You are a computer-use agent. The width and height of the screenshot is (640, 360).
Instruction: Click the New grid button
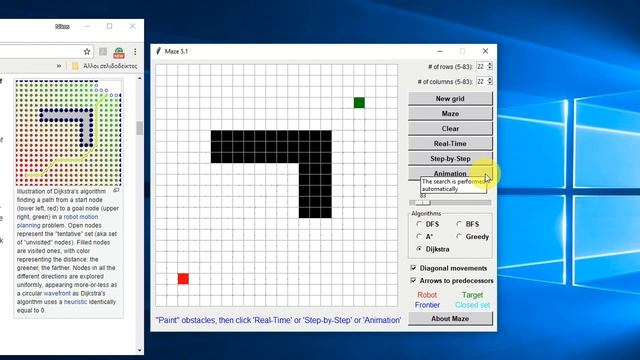pyautogui.click(x=450, y=98)
